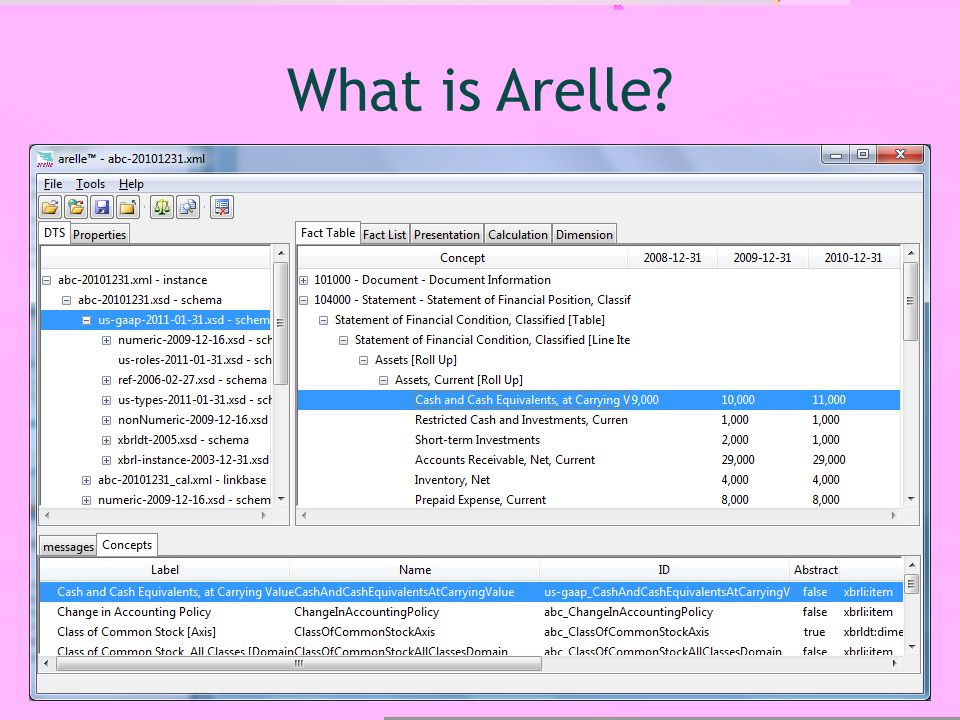Click the Abstract column header
The width and height of the screenshot is (960, 720).
click(815, 570)
